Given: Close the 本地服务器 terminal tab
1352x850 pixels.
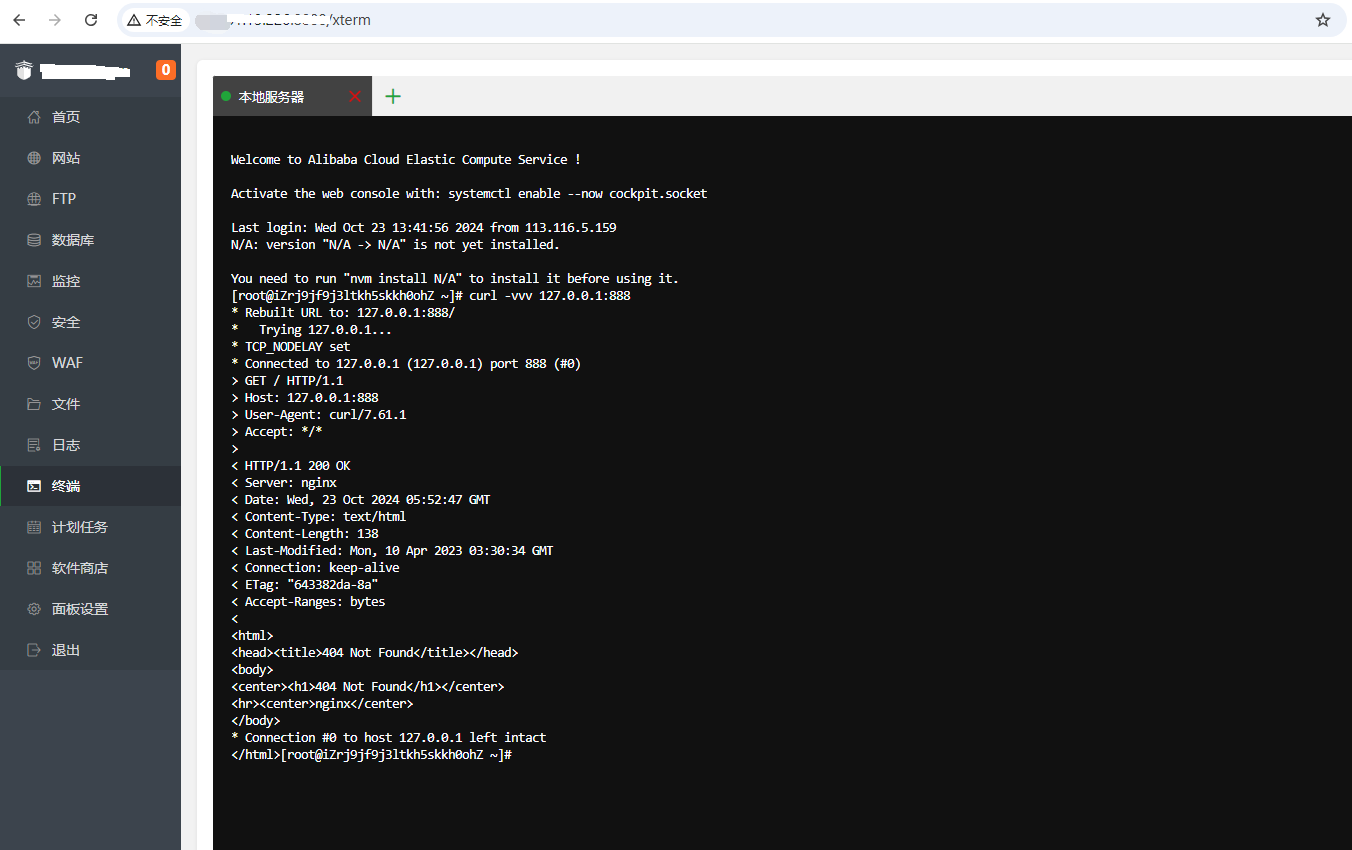Looking at the screenshot, I should (355, 97).
